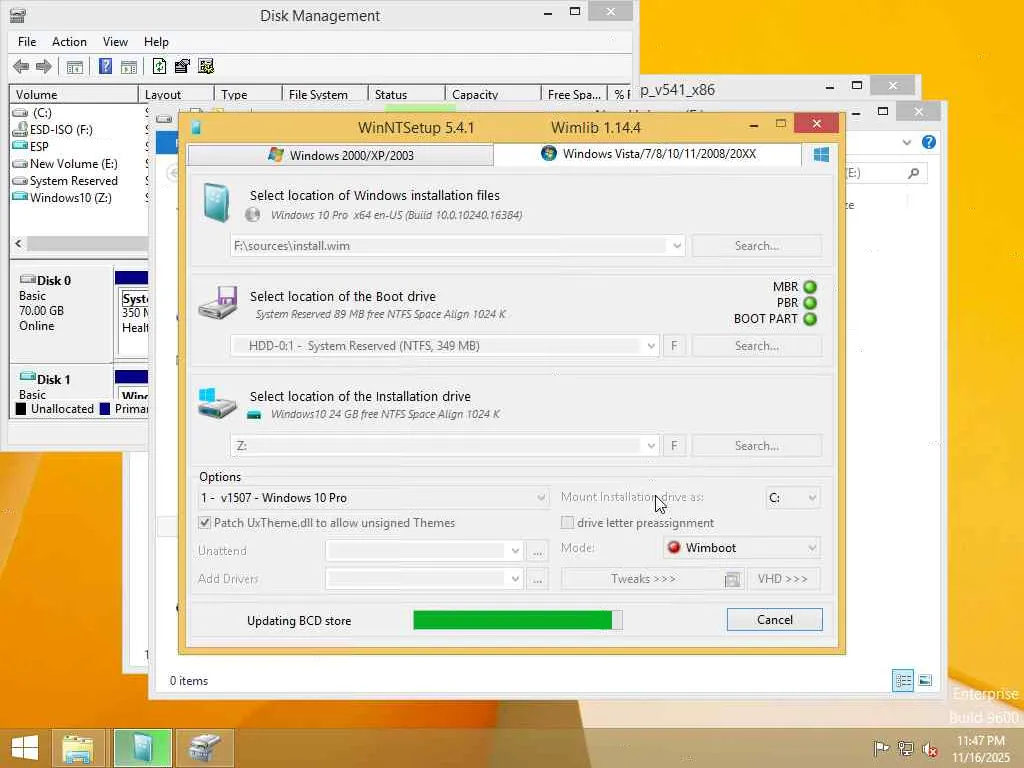
Task: Open the Windows Start button
Action: tap(25, 748)
